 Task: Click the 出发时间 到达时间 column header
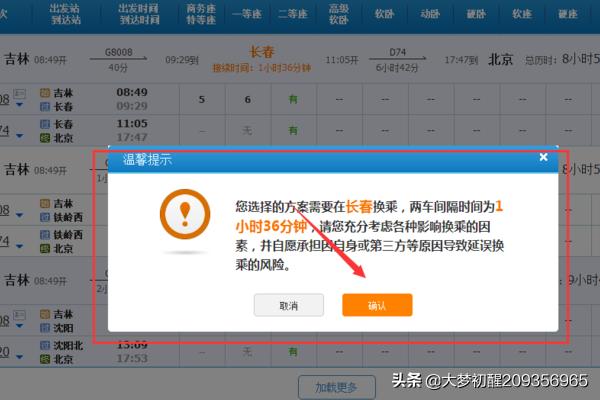[x=139, y=14]
